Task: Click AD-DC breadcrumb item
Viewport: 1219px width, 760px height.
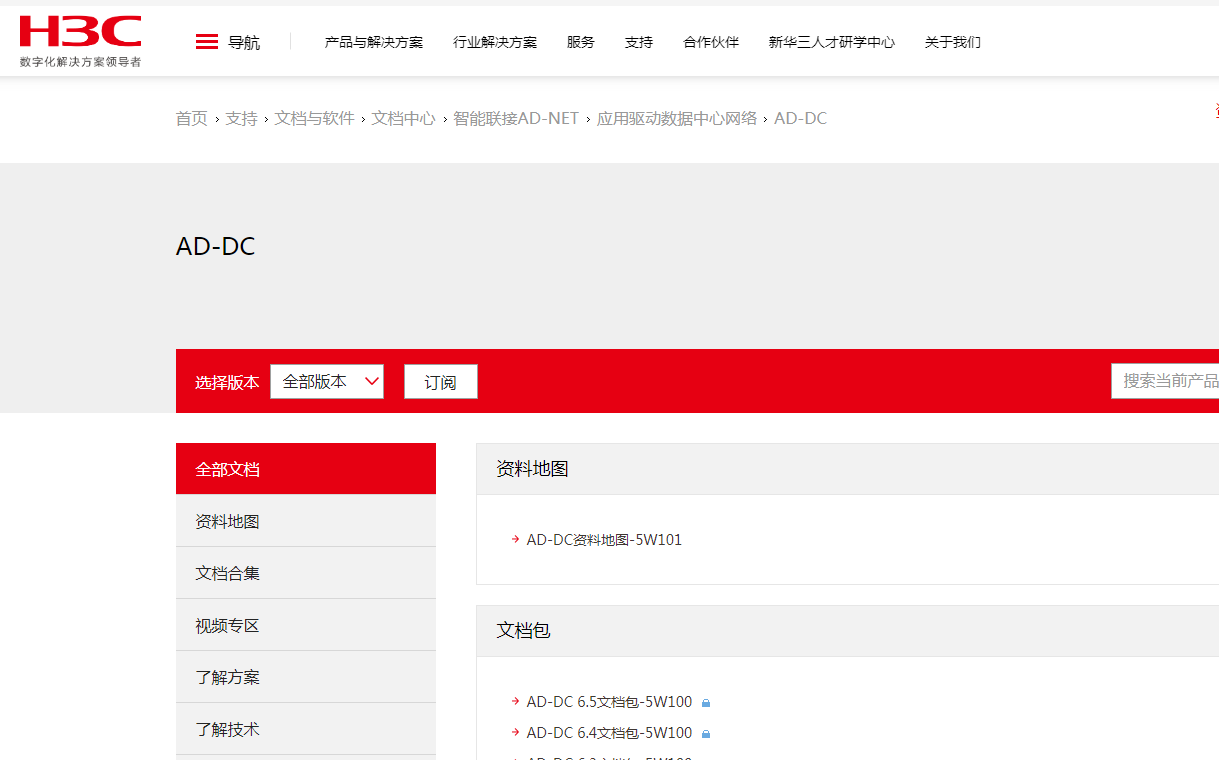Action: tap(801, 118)
